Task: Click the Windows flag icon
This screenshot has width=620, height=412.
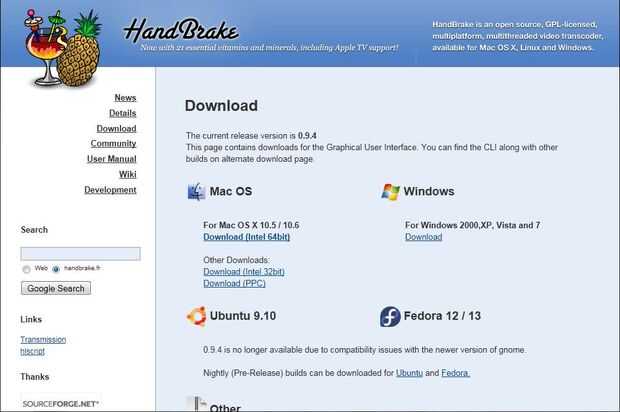Action: coord(391,192)
